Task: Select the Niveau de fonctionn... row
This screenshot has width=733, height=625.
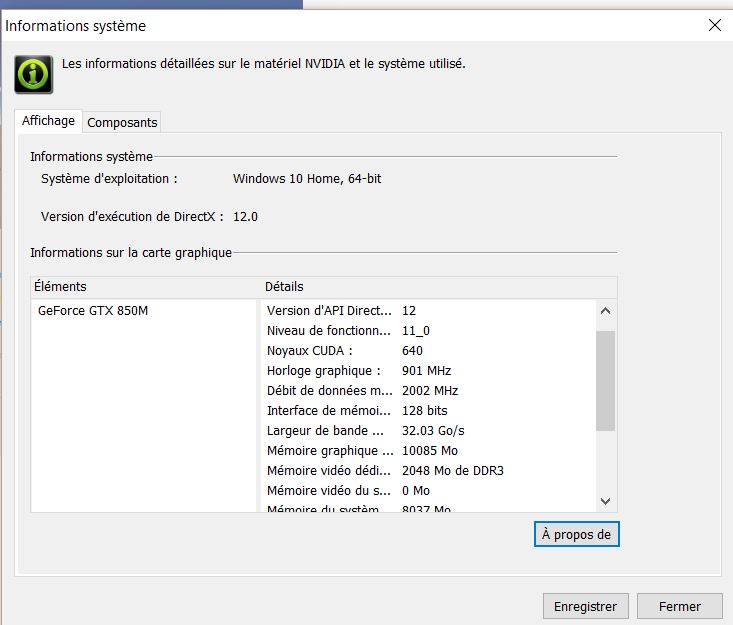Action: coord(428,331)
